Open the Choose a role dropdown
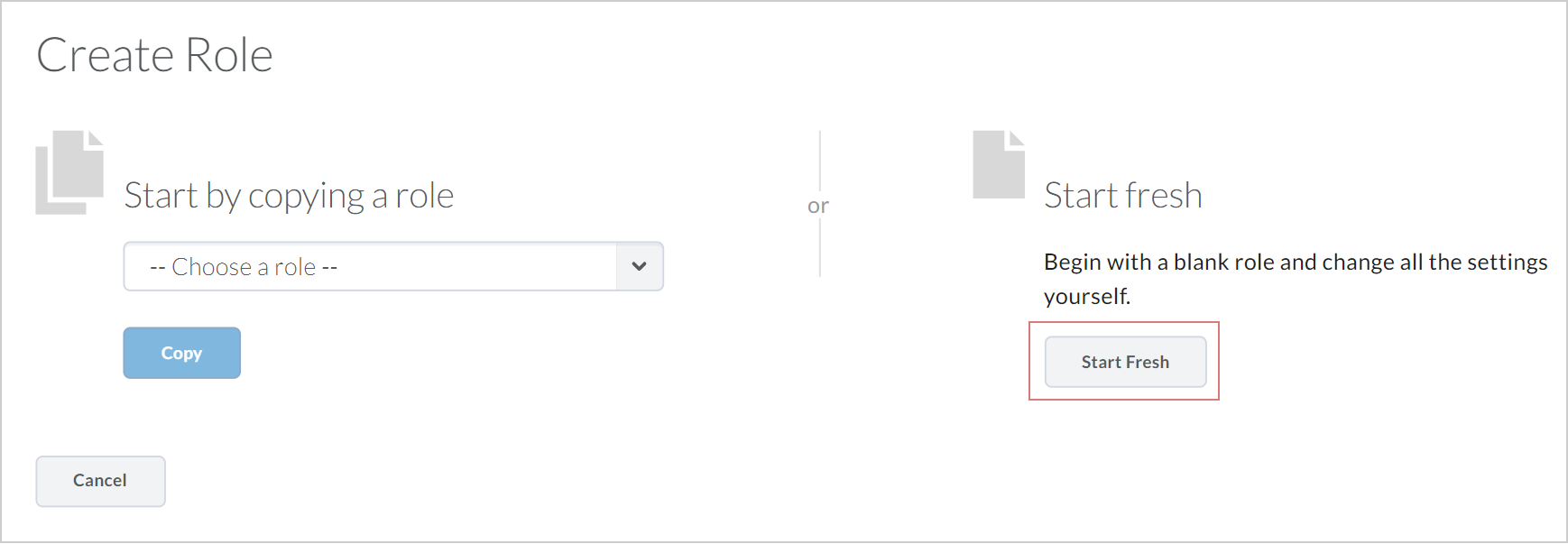The width and height of the screenshot is (1568, 544). 393,266
